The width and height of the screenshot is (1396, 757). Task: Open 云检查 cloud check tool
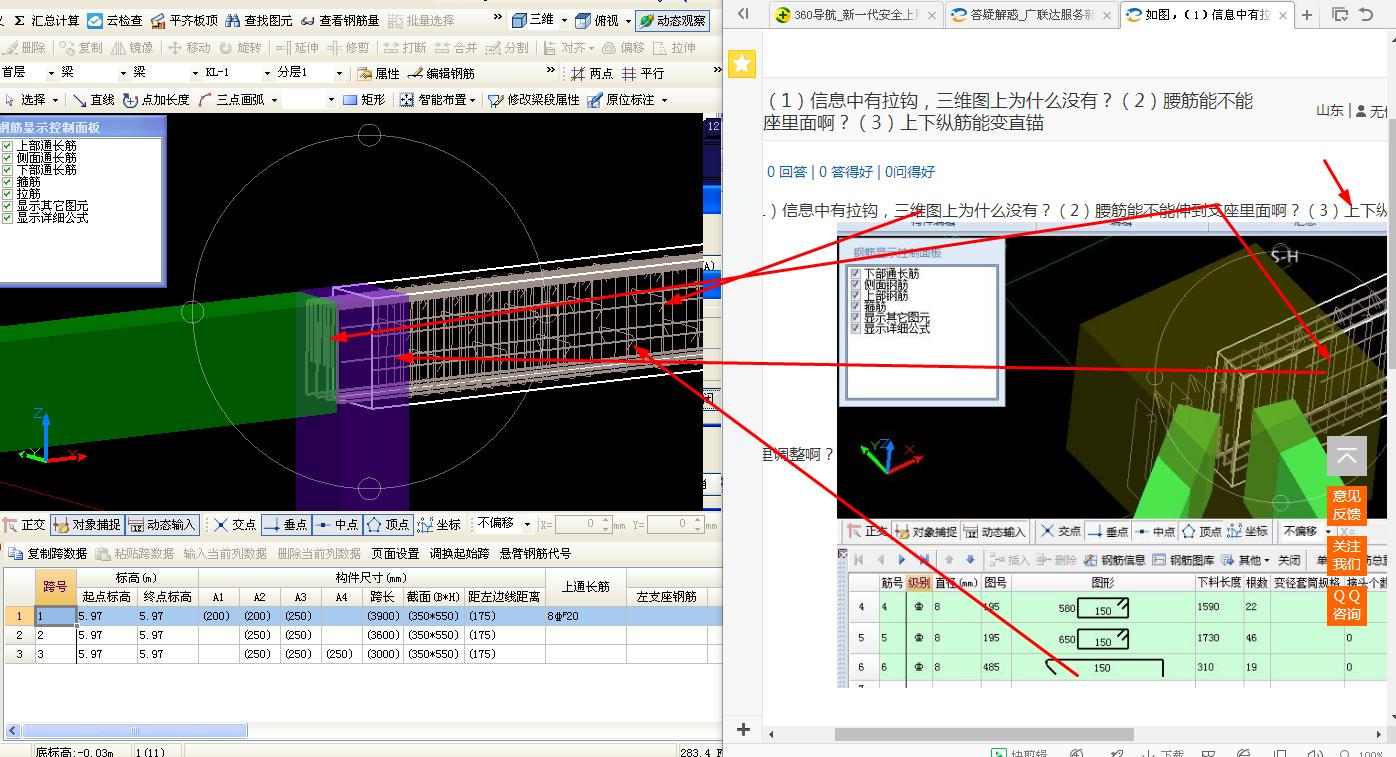[115, 20]
